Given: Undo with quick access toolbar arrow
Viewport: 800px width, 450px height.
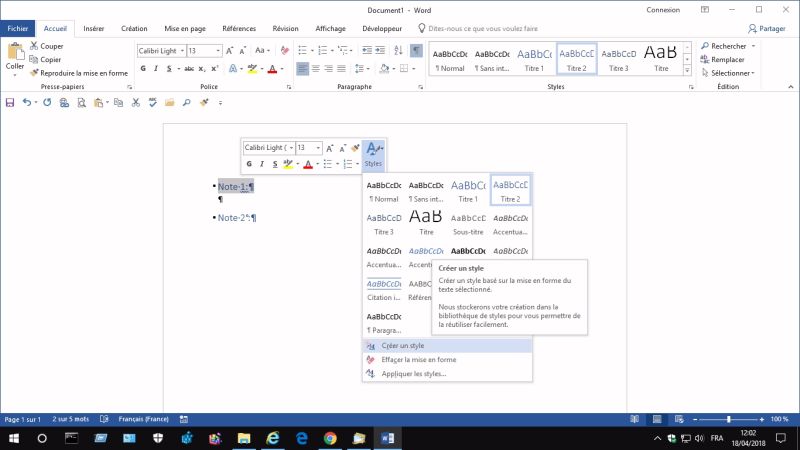Looking at the screenshot, I should click(x=27, y=103).
